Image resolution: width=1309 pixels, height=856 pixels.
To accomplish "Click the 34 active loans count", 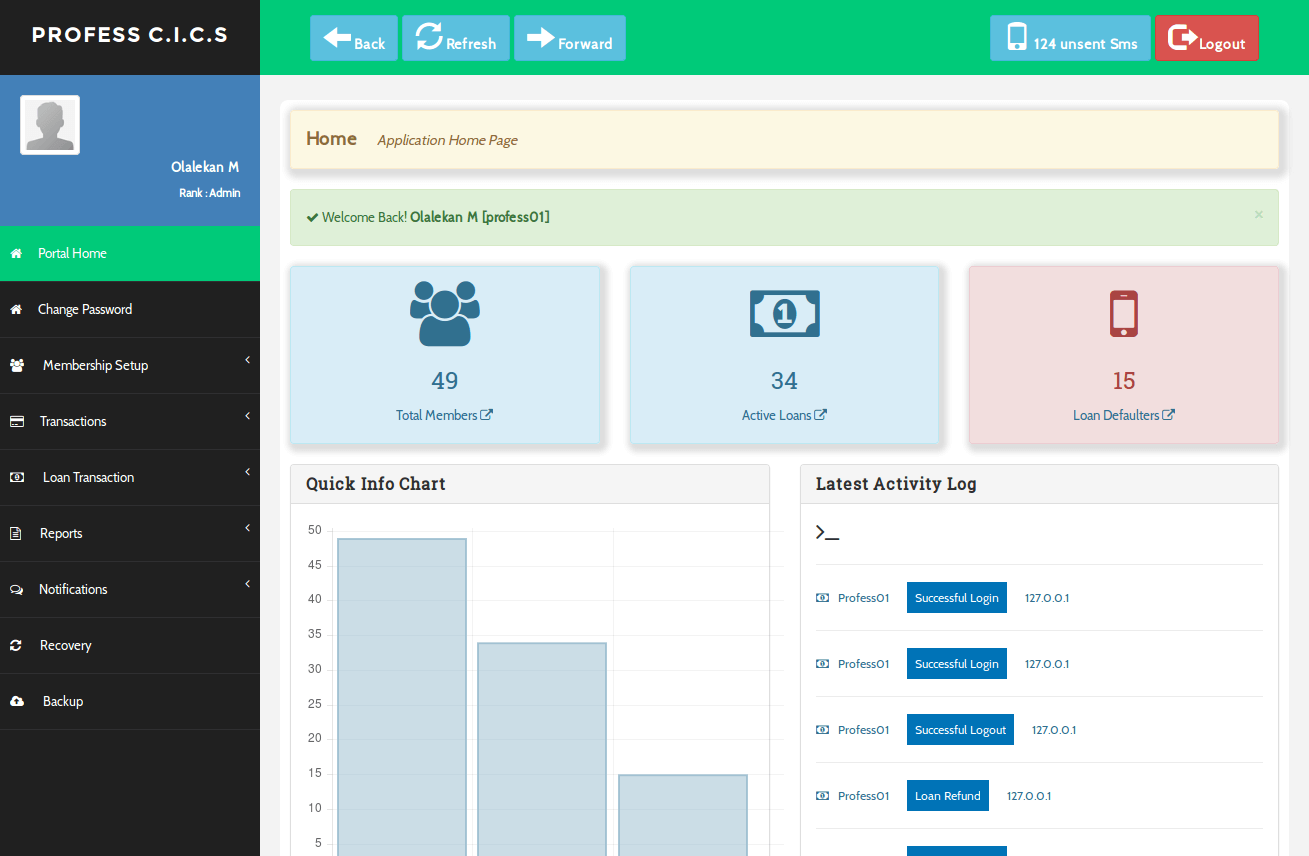I will click(x=784, y=381).
